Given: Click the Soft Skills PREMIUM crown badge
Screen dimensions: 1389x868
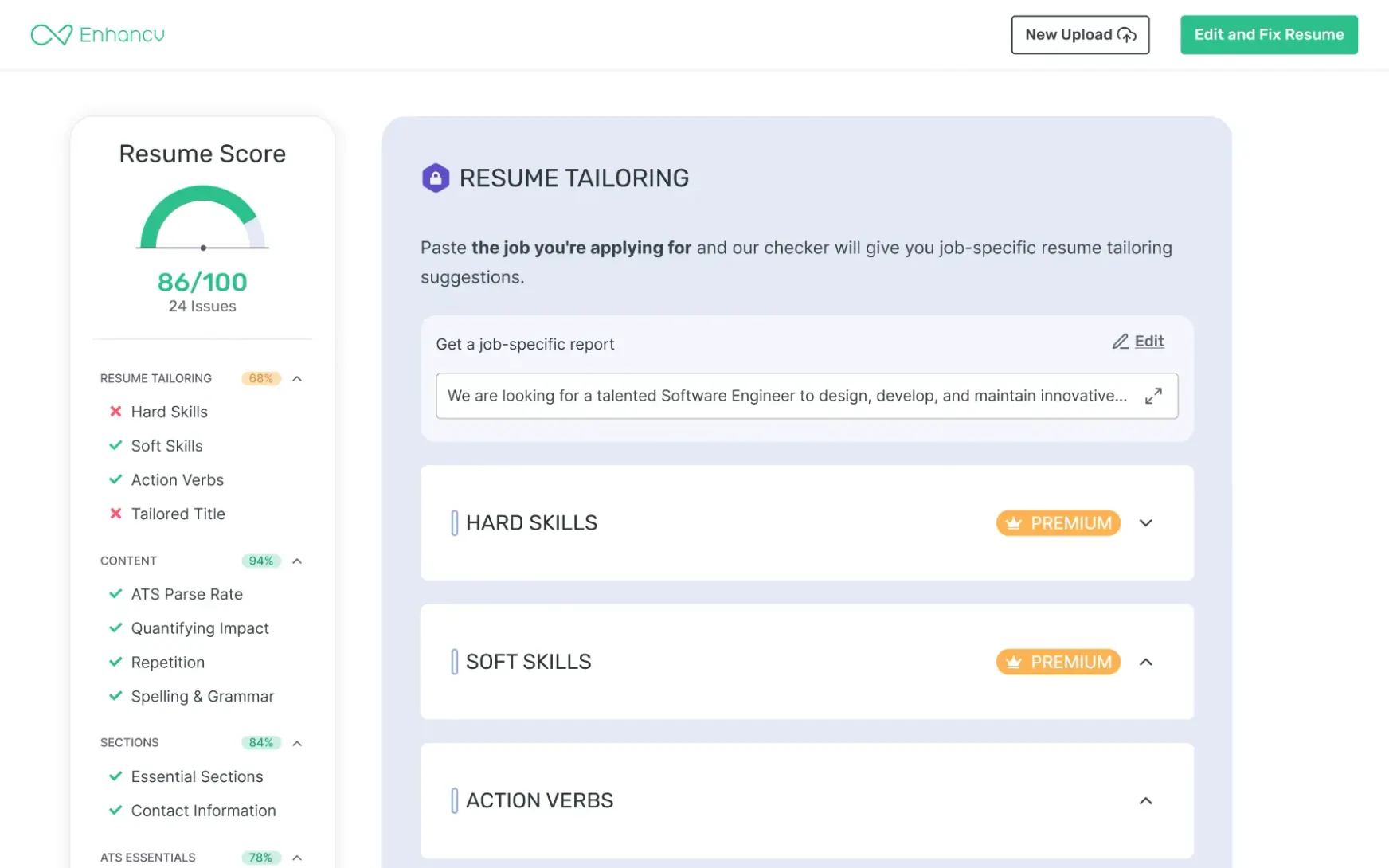Looking at the screenshot, I should [1058, 662].
